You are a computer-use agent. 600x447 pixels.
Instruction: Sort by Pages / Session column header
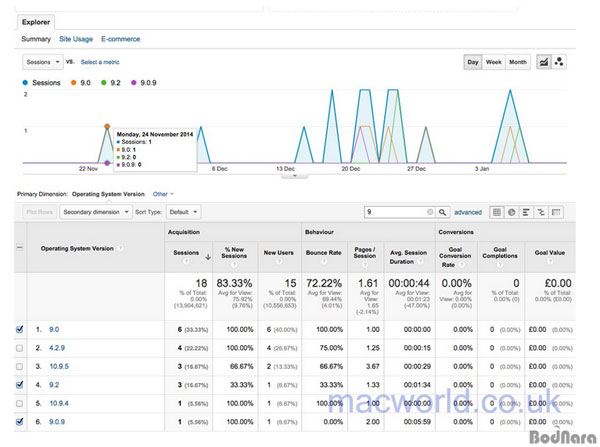pos(365,253)
